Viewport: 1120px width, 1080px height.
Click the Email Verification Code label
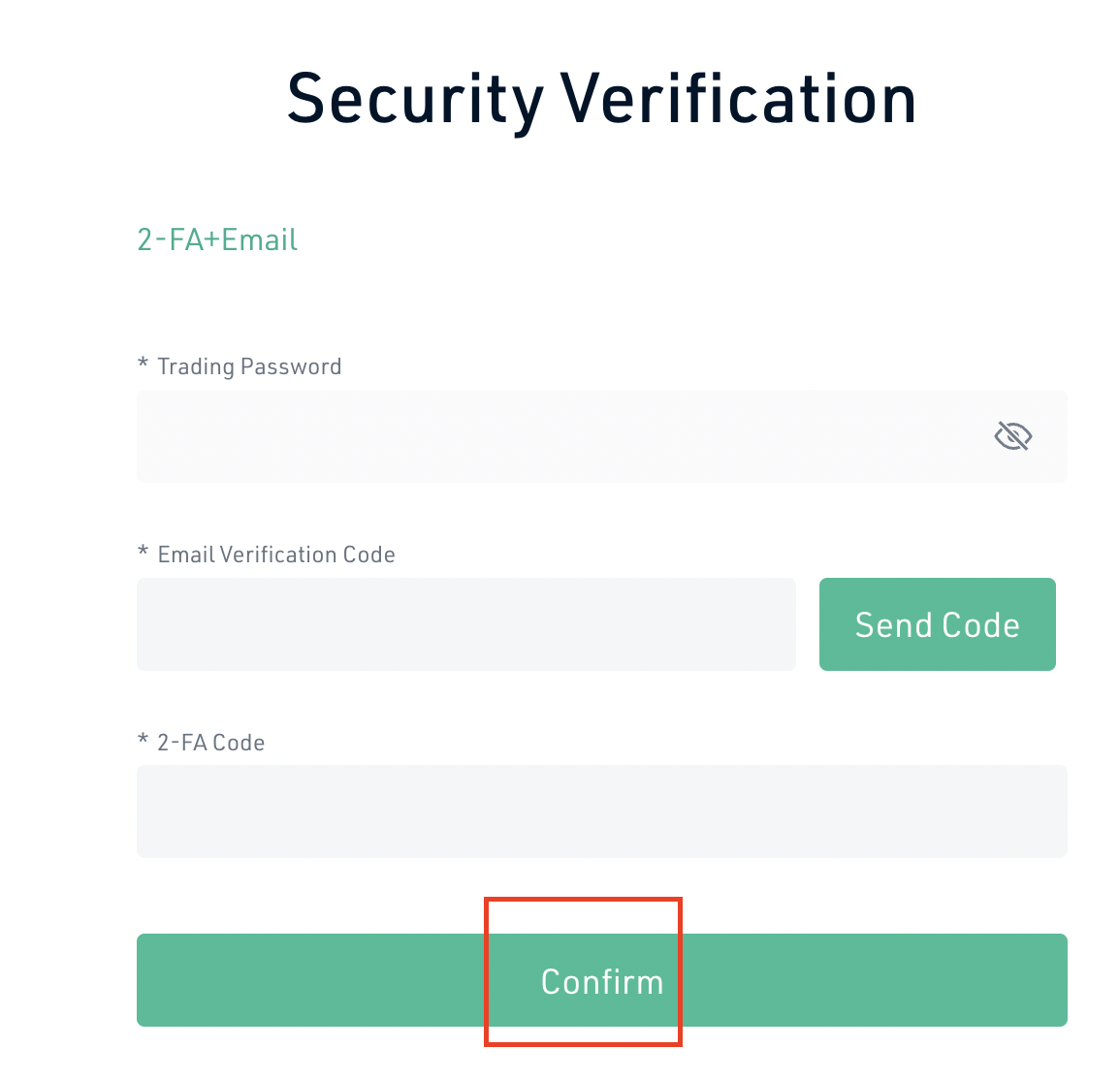[x=276, y=555]
